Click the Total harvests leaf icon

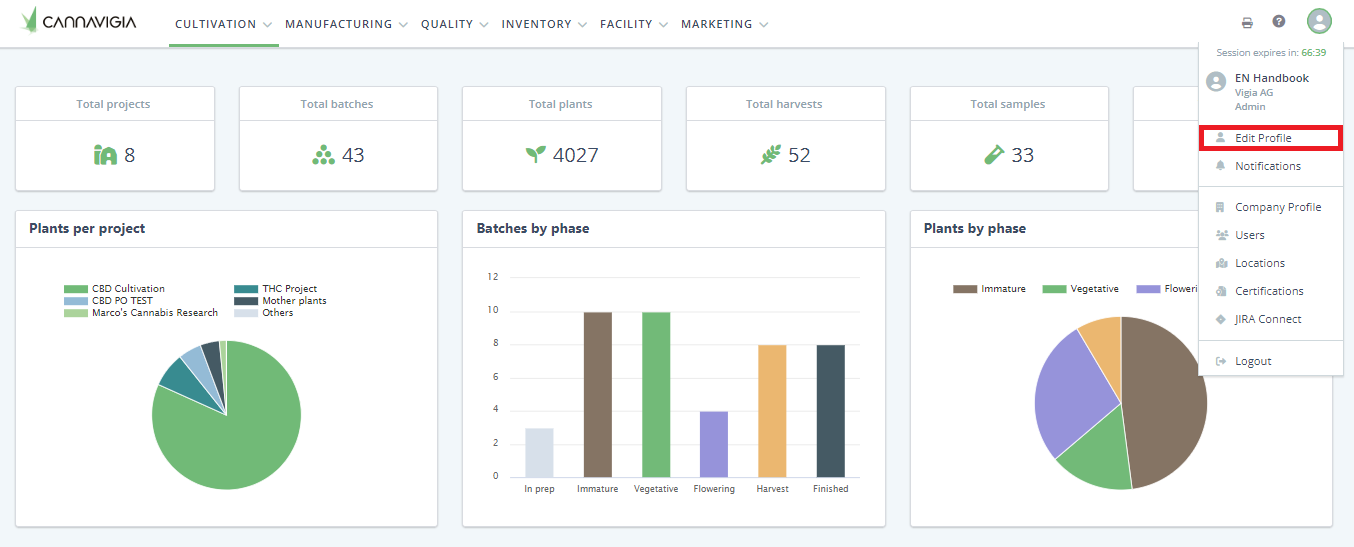click(x=770, y=155)
